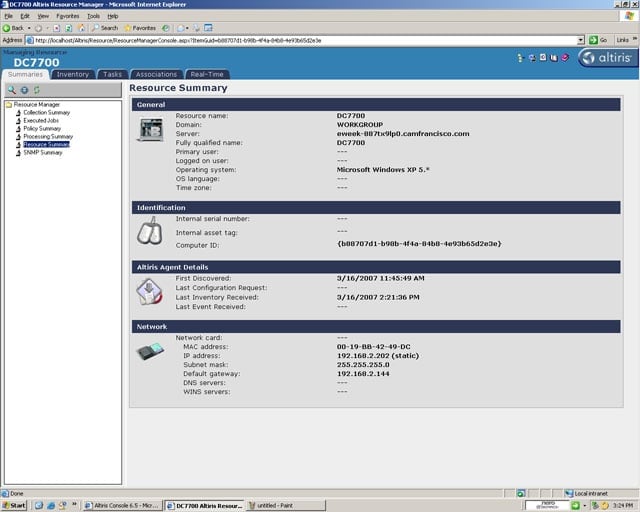640x512 pixels.
Task: Click the IE Home button
Action: pyautogui.click(x=81, y=28)
